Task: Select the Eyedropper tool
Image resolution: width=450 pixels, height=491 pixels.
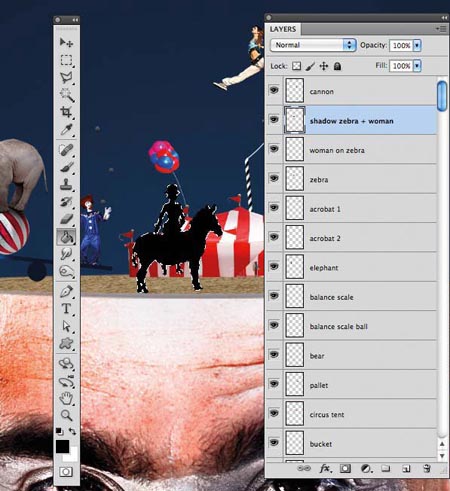Action: pyautogui.click(x=66, y=130)
